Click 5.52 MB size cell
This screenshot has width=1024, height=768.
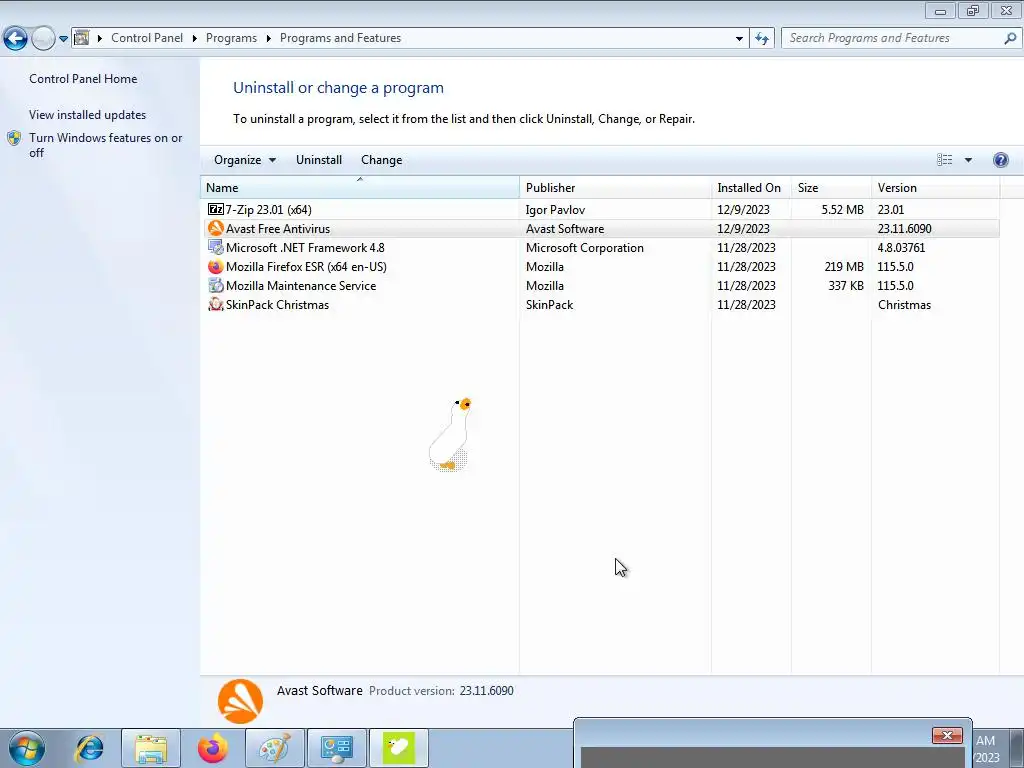pos(842,210)
